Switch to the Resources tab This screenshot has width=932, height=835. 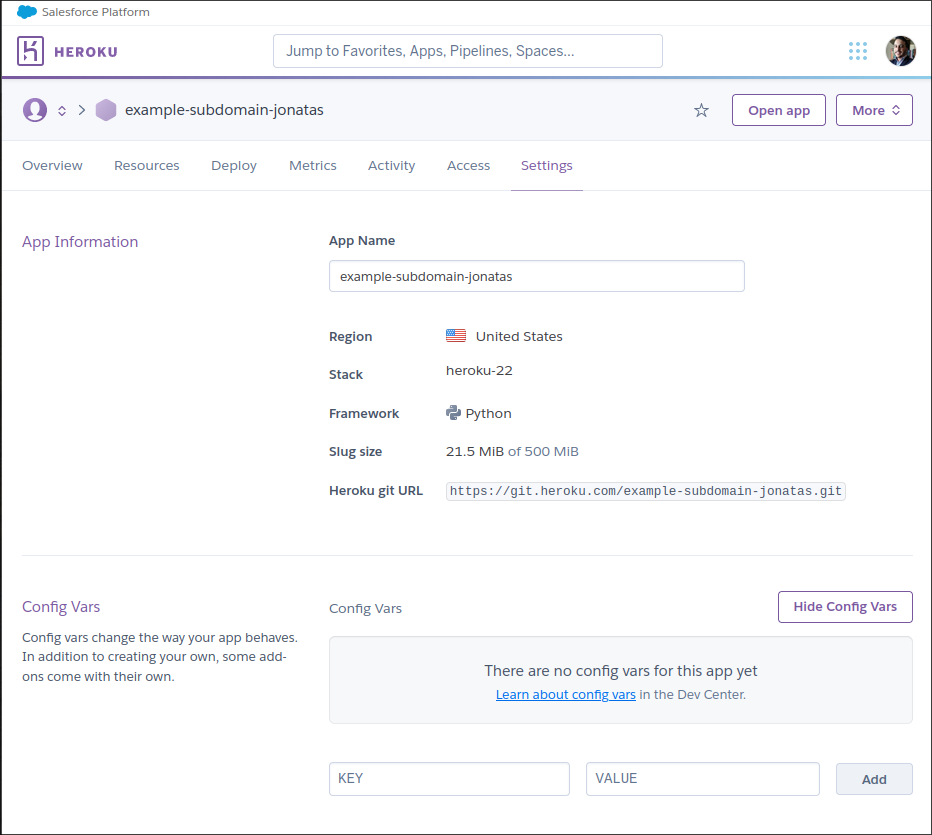click(x=147, y=165)
